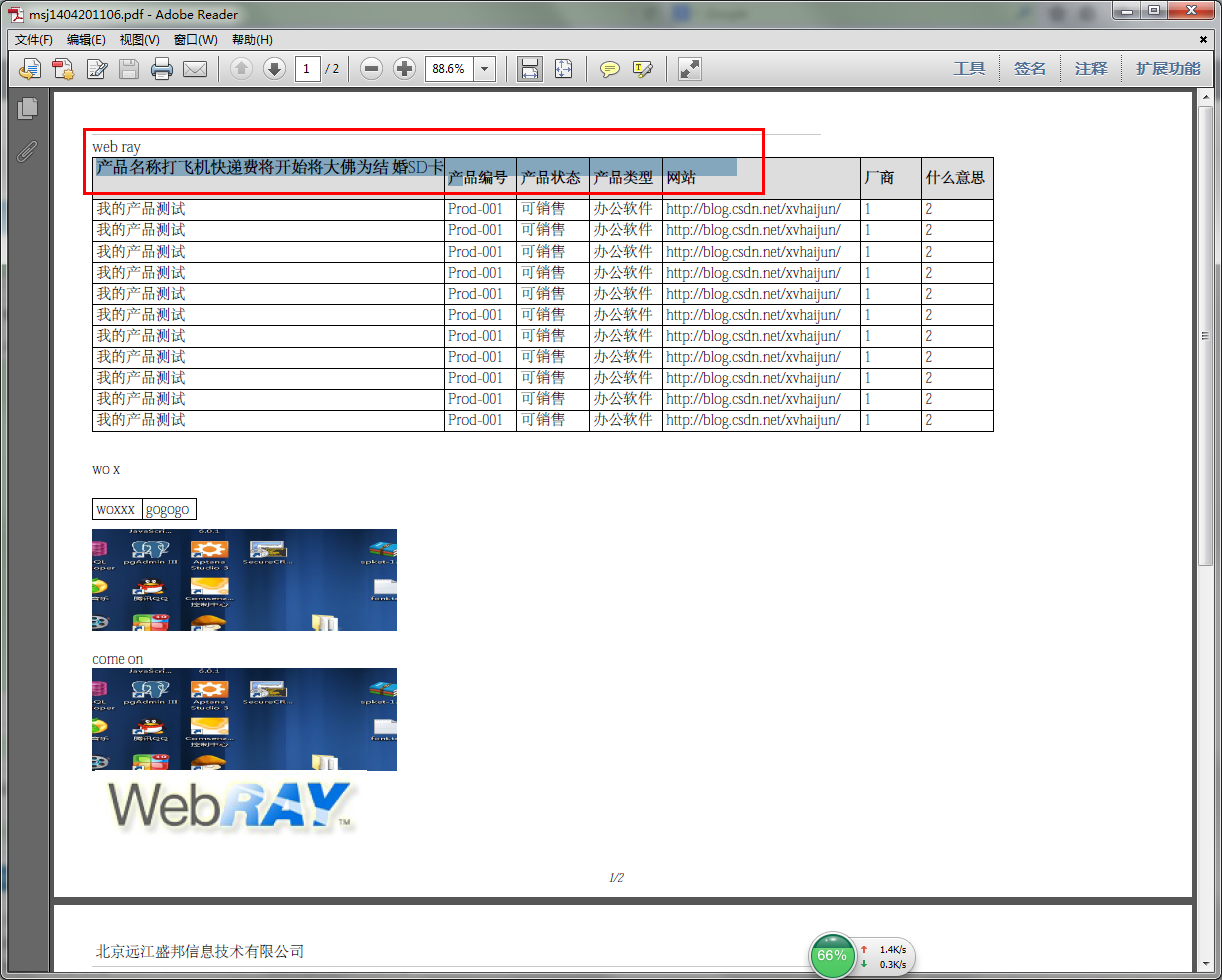Viewport: 1222px width, 980px height.
Task: Open the 编辑(E) menu
Action: click(x=86, y=40)
